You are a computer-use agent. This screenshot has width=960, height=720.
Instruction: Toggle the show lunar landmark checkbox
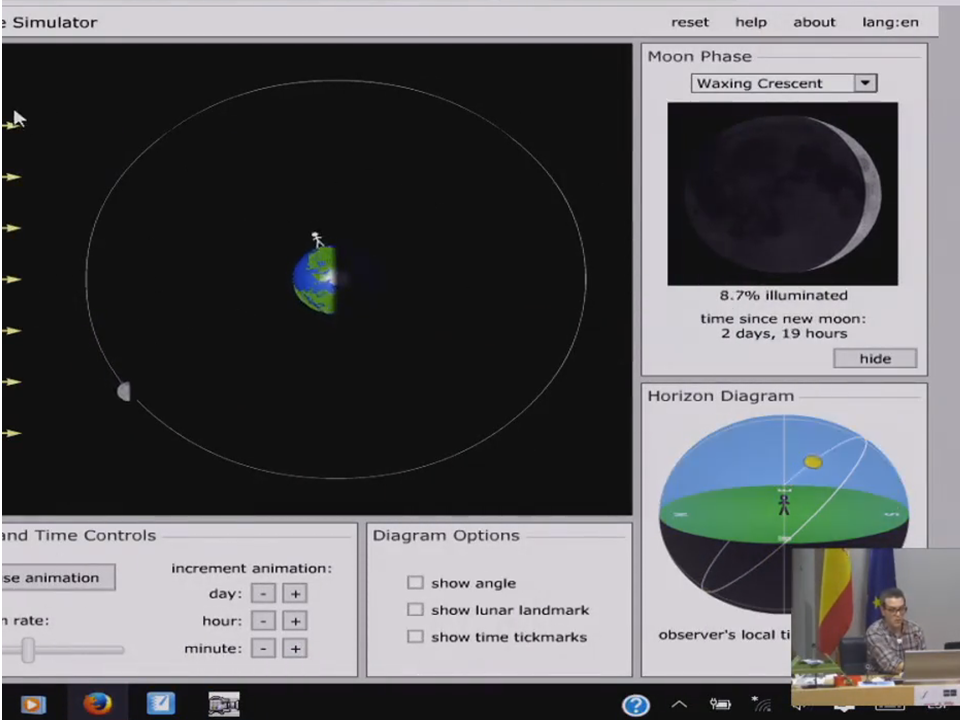(x=415, y=610)
